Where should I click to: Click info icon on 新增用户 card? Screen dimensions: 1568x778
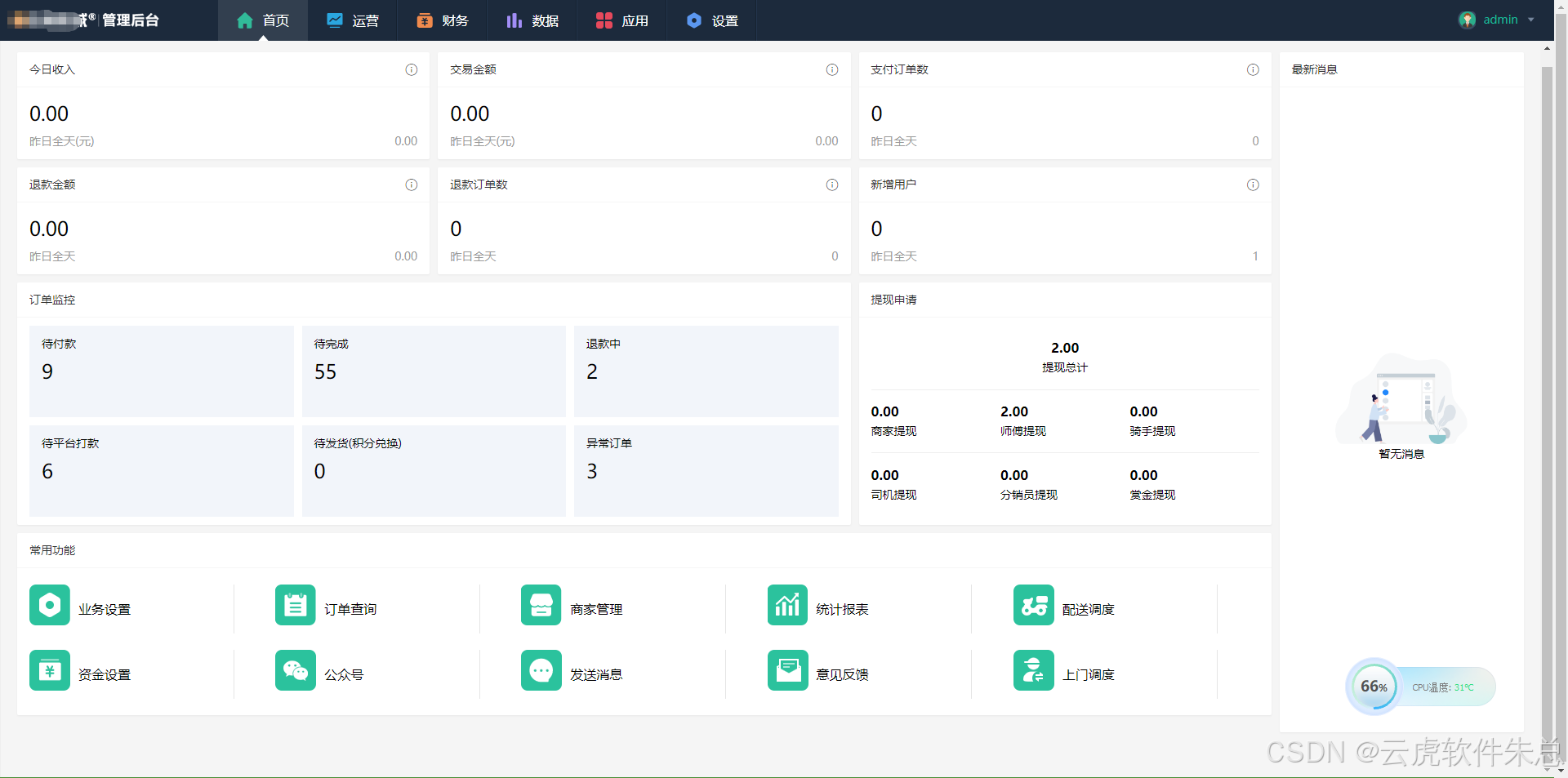(x=1253, y=185)
